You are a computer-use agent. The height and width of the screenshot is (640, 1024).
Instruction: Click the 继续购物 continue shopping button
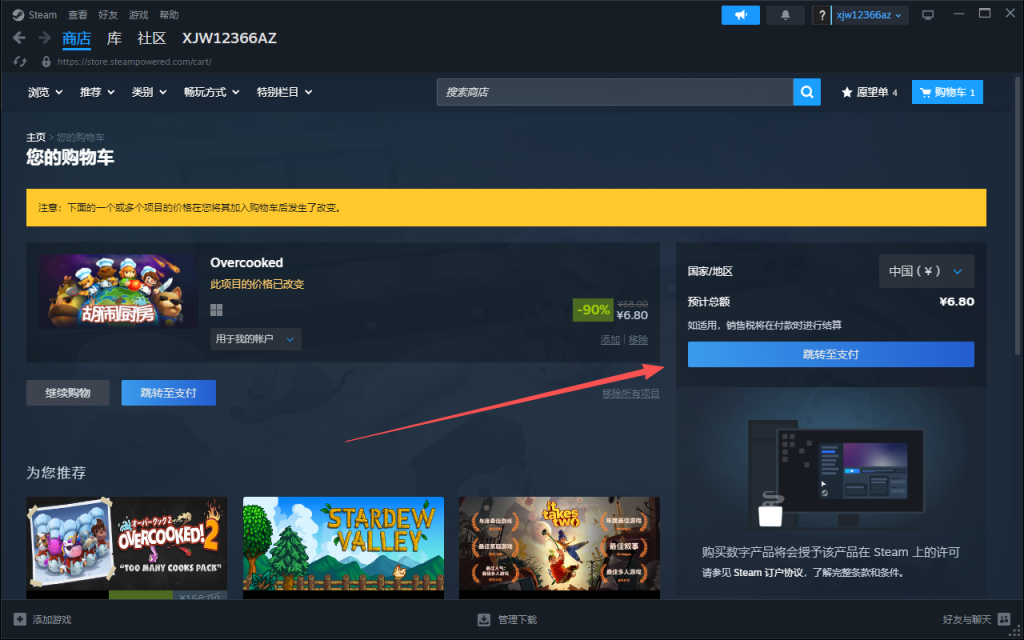coord(68,393)
